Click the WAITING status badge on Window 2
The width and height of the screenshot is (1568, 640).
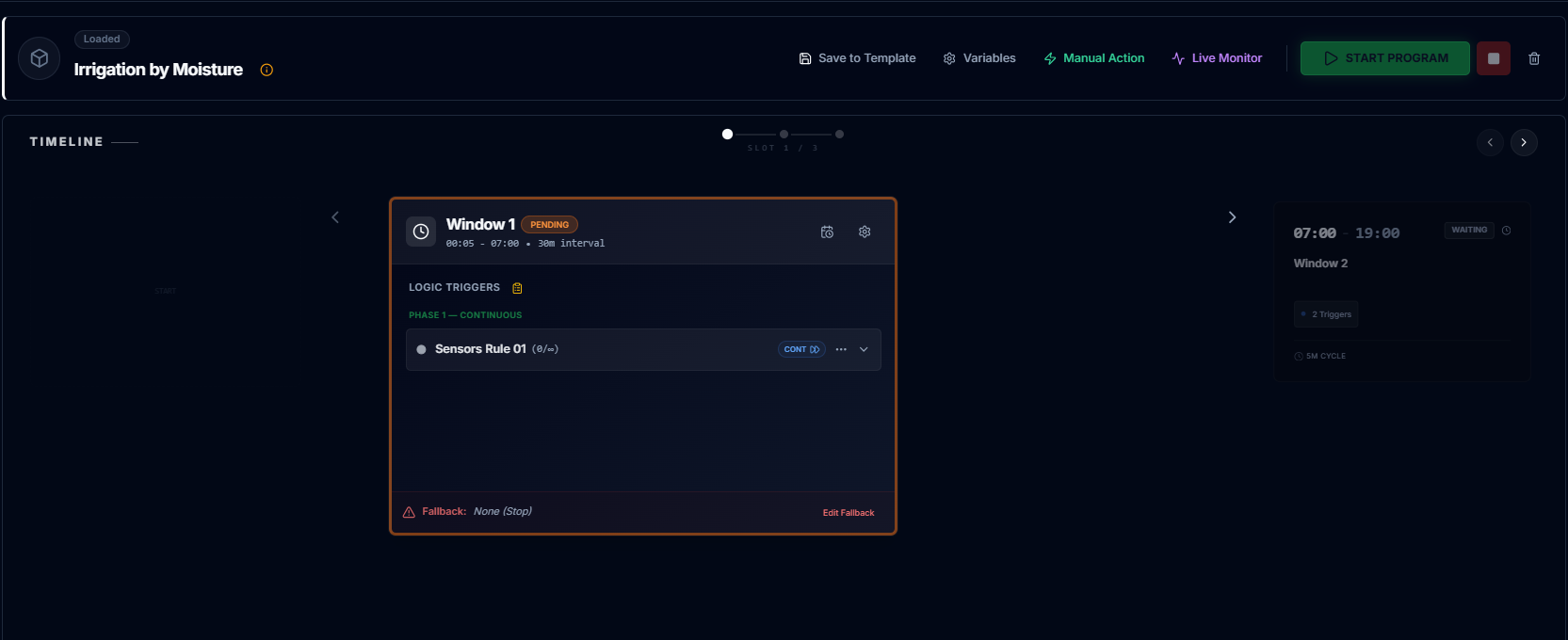[x=1469, y=231]
